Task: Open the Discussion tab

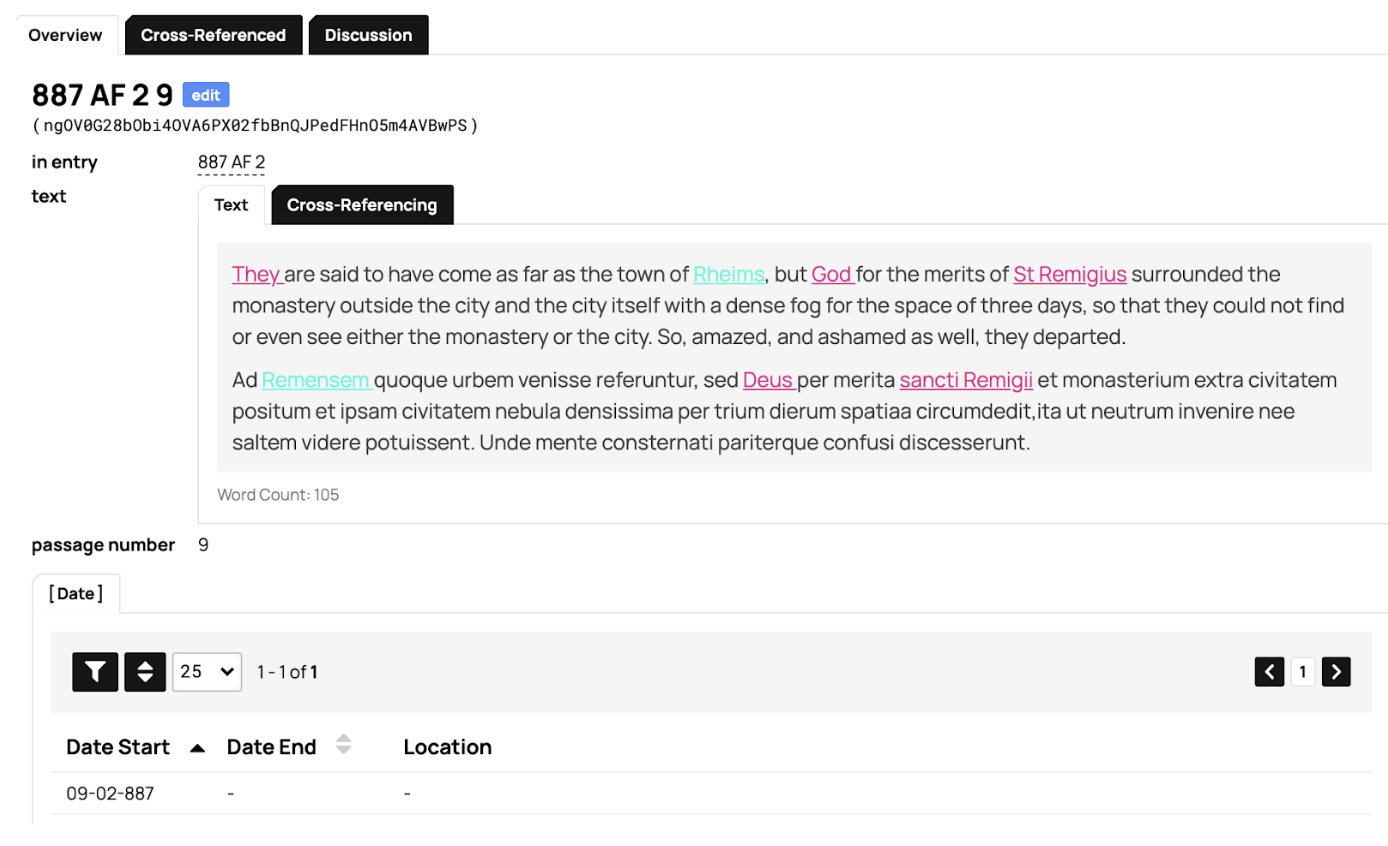Action: point(368,35)
